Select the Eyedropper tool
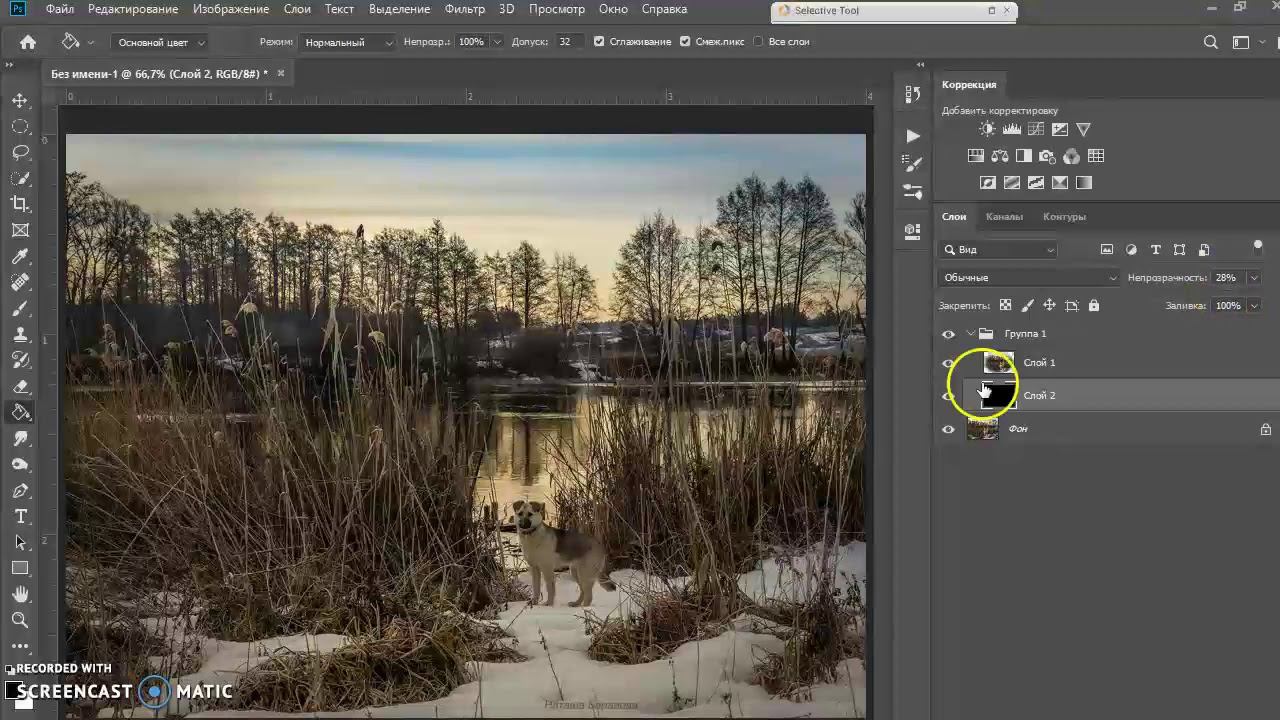This screenshot has height=720, width=1280. point(20,256)
